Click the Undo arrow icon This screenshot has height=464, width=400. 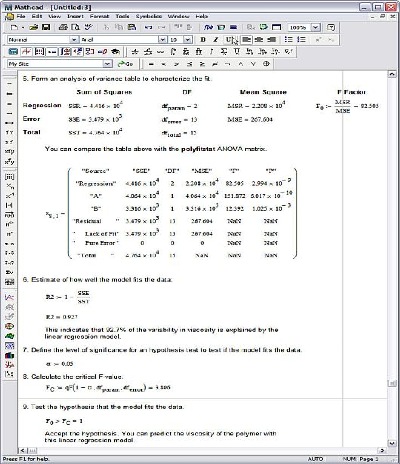click(148, 27)
